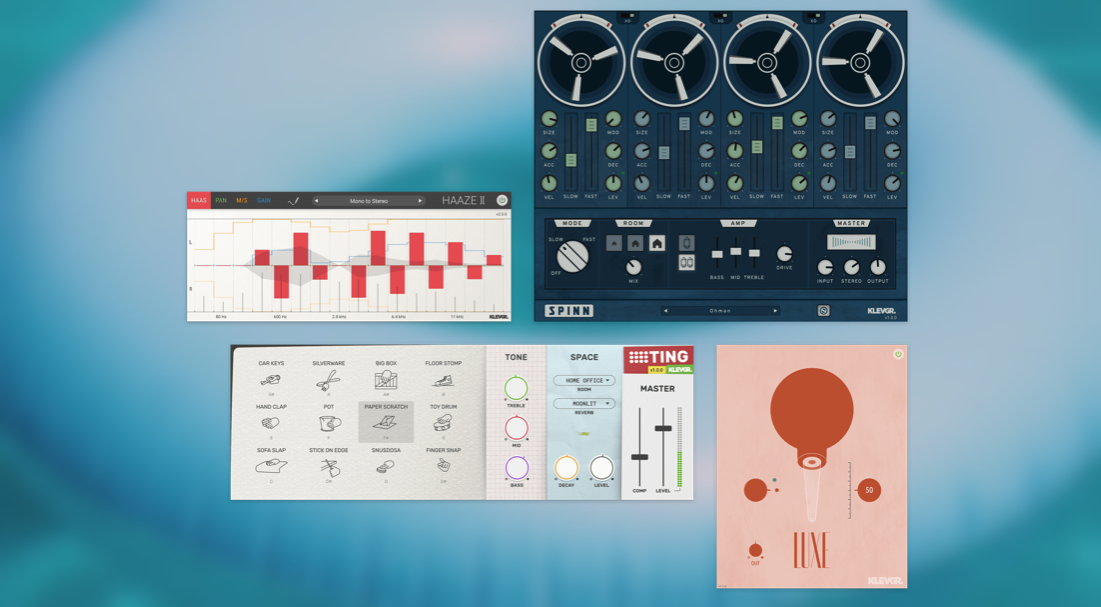Turn the Spinn Mode rotary switch
The width and height of the screenshot is (1101, 607).
pos(572,256)
